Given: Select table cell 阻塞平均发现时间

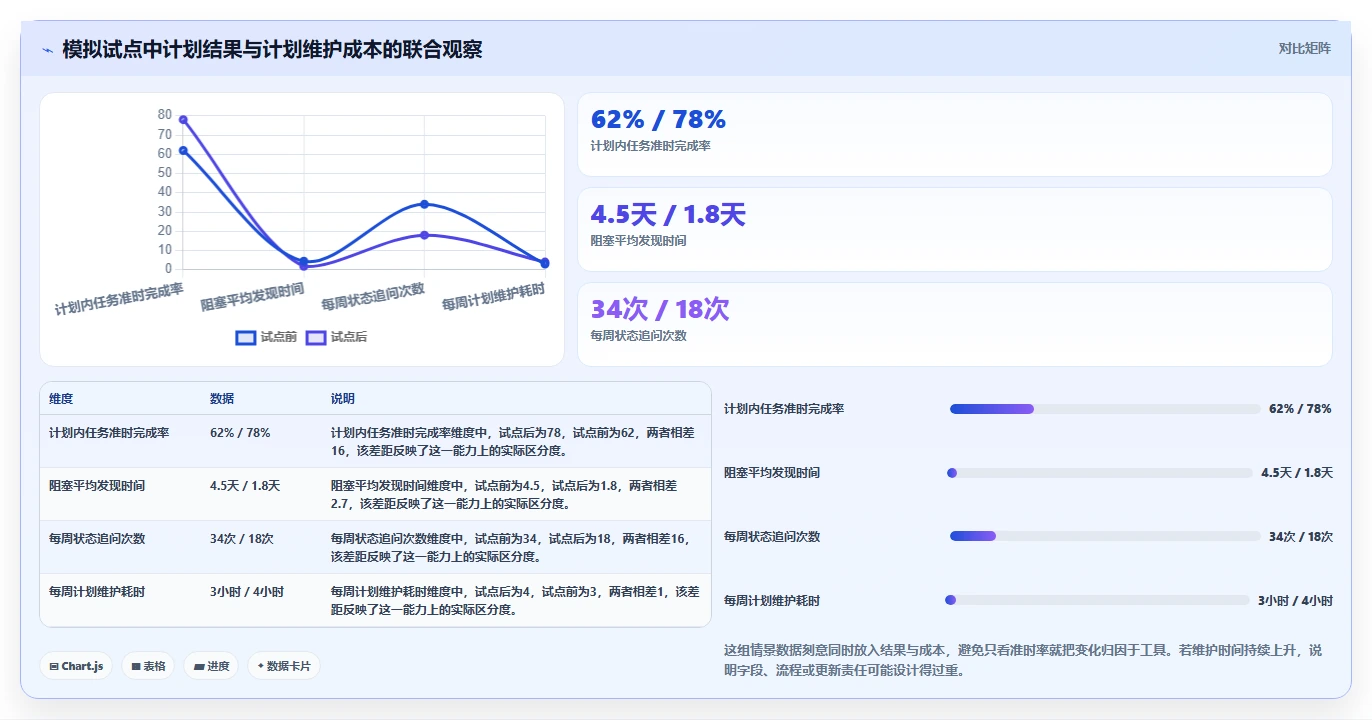Looking at the screenshot, I should (97, 486).
